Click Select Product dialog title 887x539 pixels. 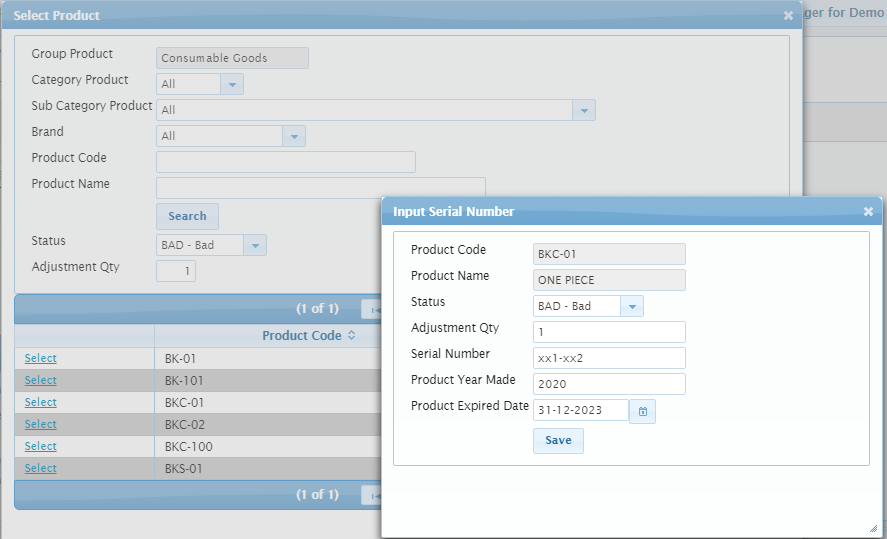click(57, 16)
